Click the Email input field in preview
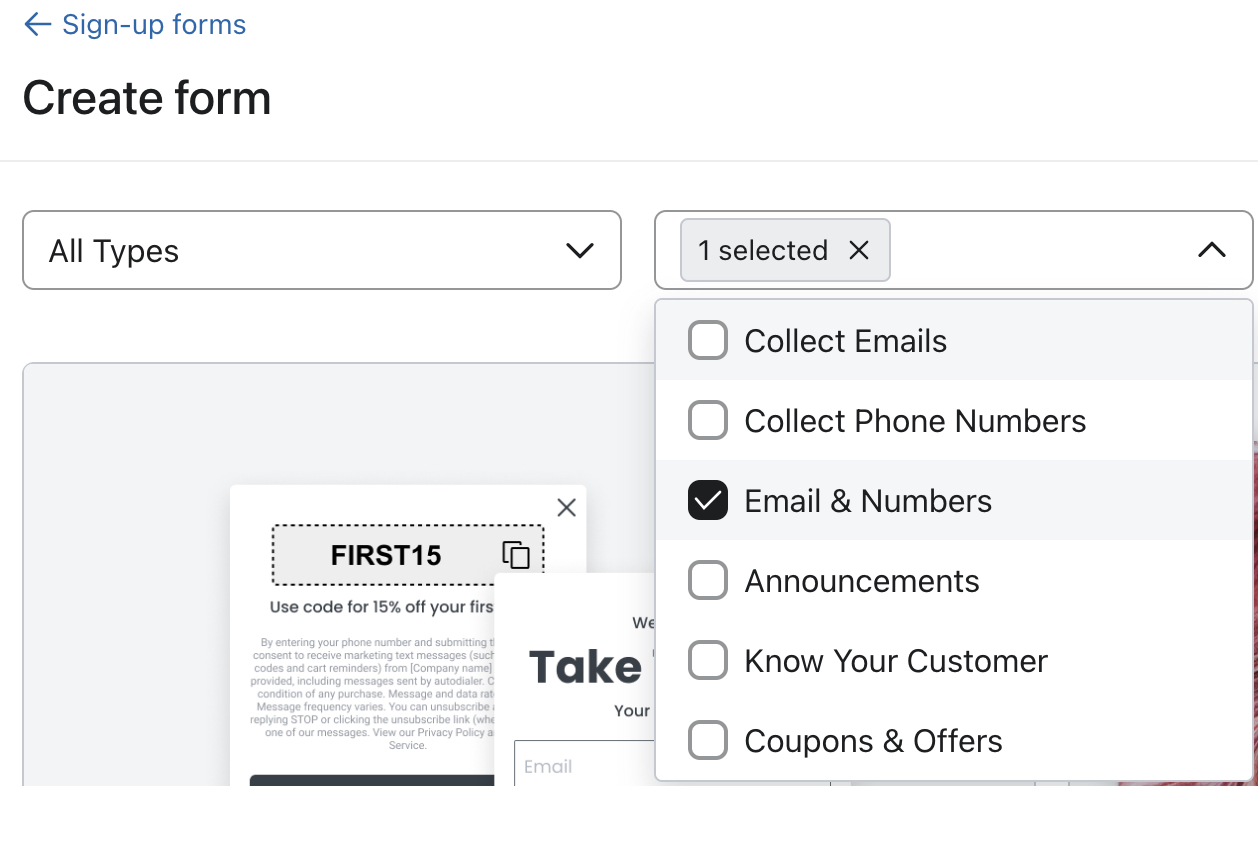The image size is (1258, 864). tap(584, 764)
